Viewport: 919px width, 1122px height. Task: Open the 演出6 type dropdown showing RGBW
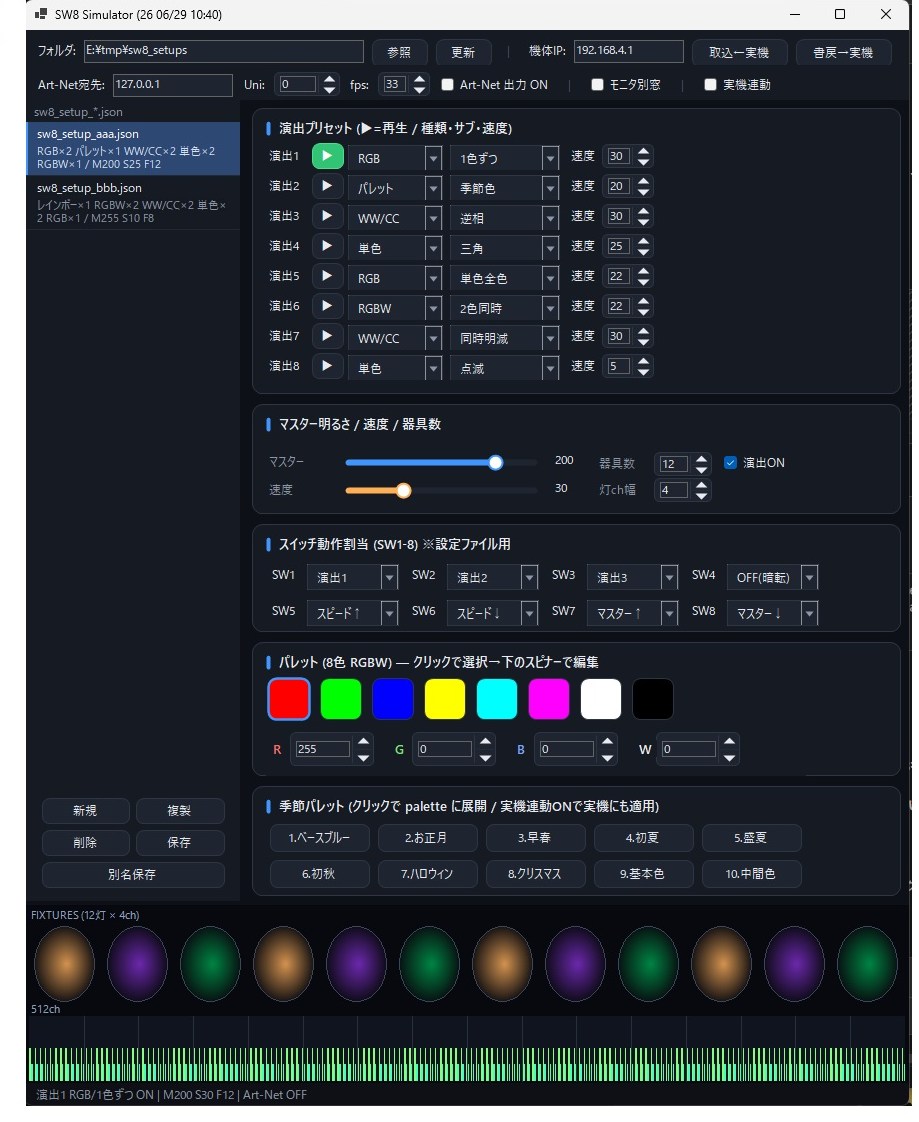pyautogui.click(x=395, y=308)
